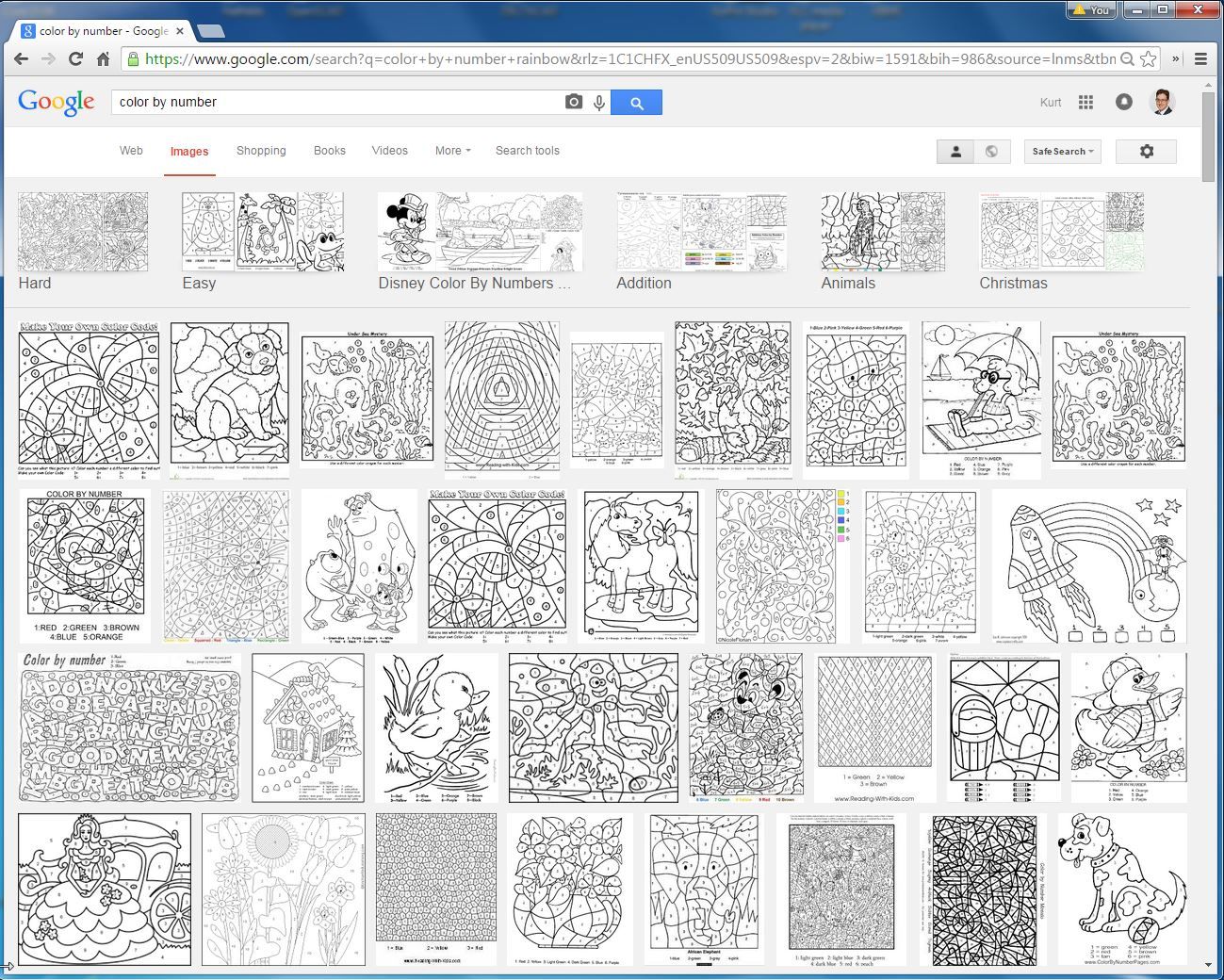The height and width of the screenshot is (980, 1224).
Task: Open the Chrome hamburger menu
Action: click(1200, 58)
